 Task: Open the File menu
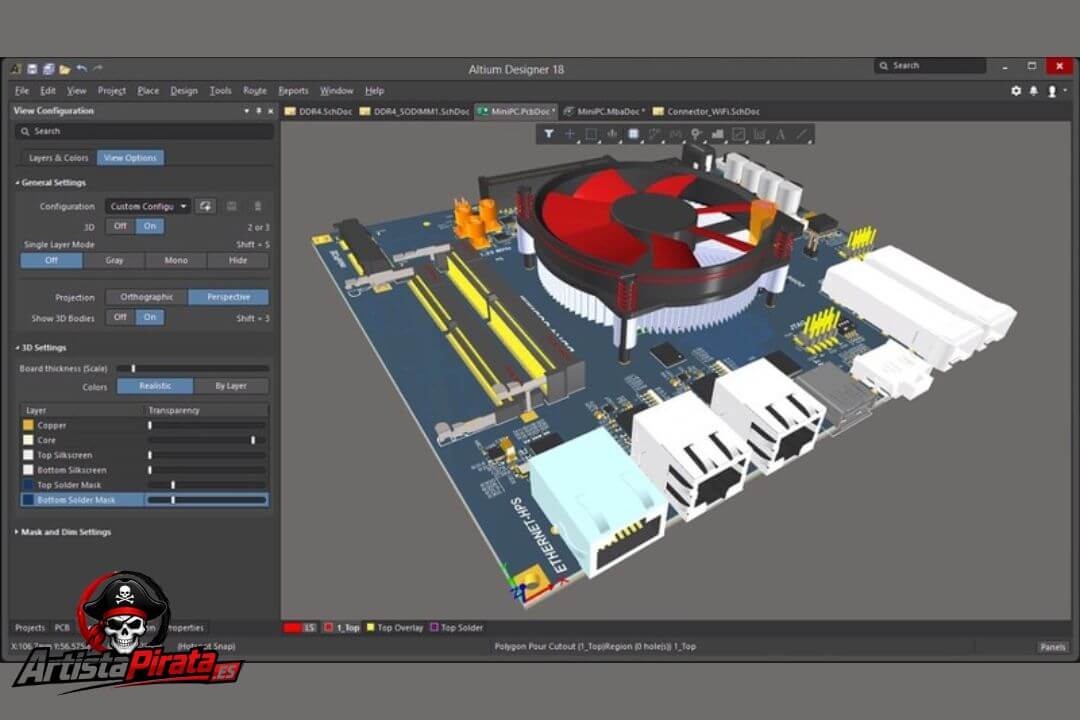click(x=22, y=90)
